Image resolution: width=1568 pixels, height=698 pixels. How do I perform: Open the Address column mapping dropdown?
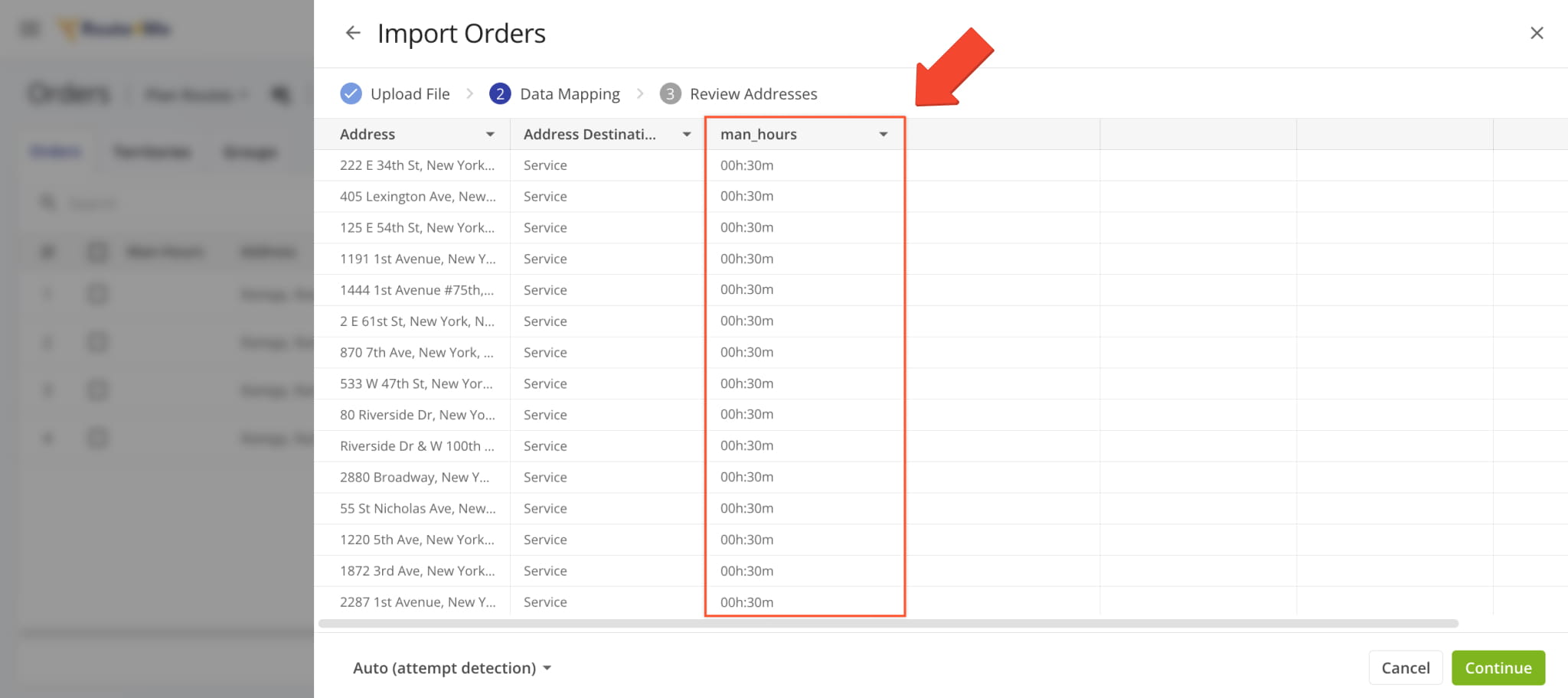click(490, 135)
